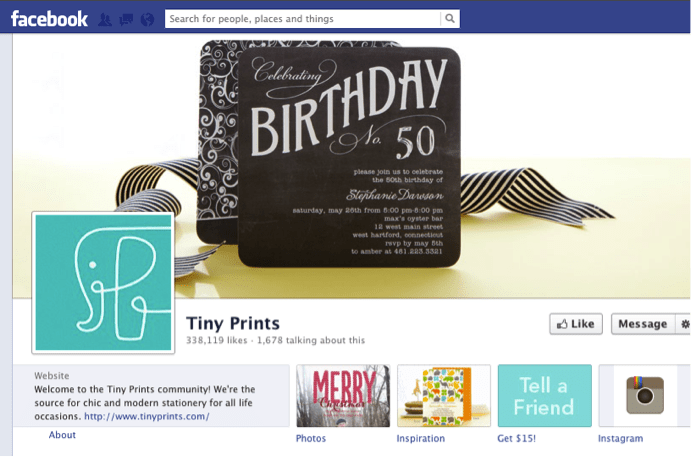Viewport: 691px width, 457px height.
Task: Open the tinyprints.com website link
Action: 147,416
